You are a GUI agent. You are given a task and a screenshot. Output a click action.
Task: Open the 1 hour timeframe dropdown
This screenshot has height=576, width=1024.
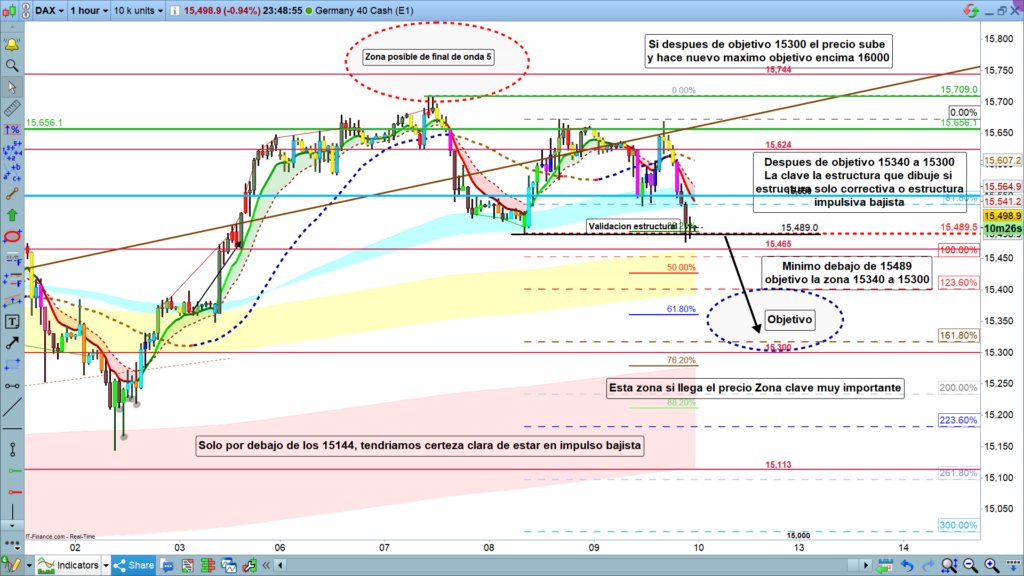pyautogui.click(x=86, y=11)
